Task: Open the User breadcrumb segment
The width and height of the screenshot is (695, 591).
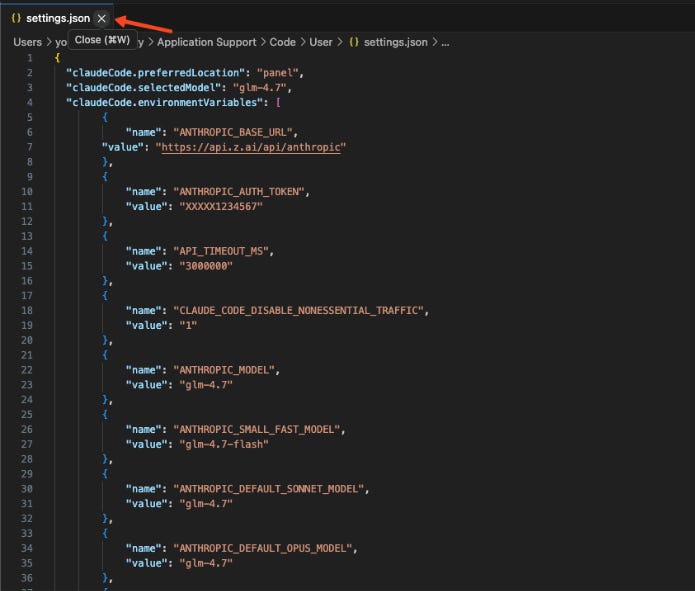Action: point(320,42)
